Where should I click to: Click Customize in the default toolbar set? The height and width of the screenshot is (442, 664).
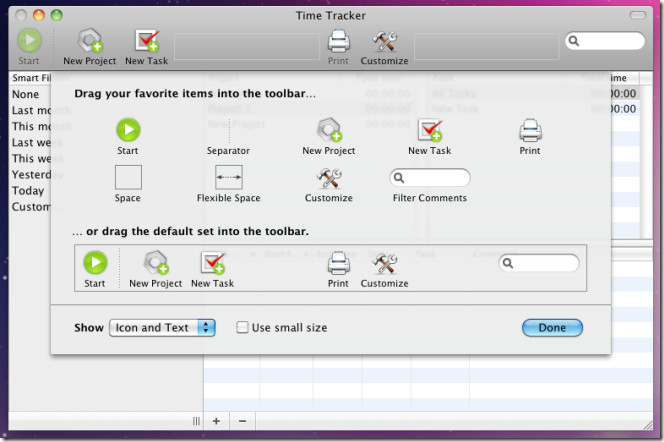385,271
